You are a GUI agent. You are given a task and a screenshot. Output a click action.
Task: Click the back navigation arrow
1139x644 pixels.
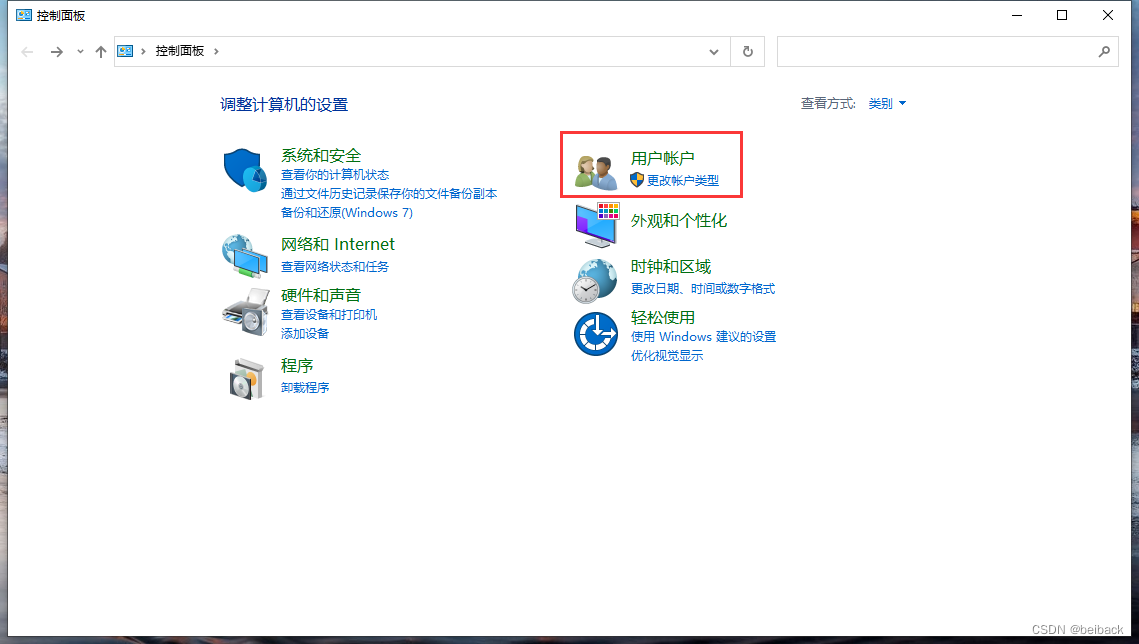click(27, 51)
